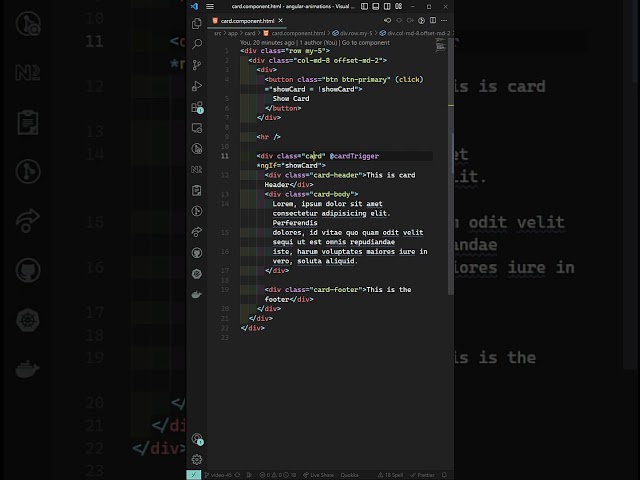
Task: Click the 'Go to component' CodeLens
Action: 366,42
